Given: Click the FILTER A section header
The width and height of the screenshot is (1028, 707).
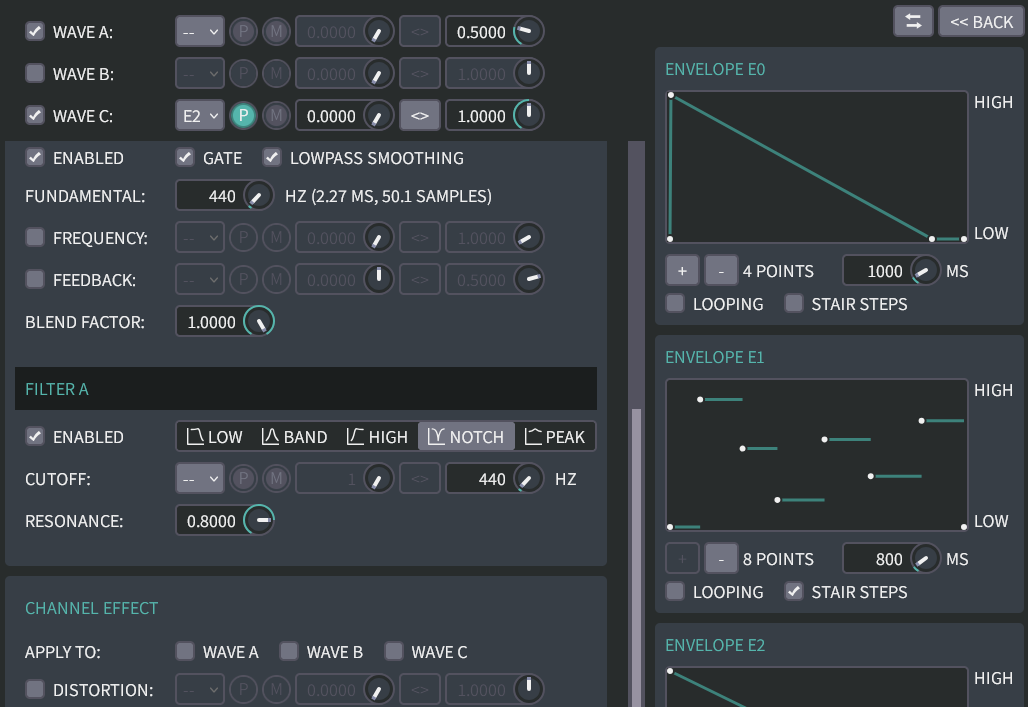Looking at the screenshot, I should click(305, 388).
